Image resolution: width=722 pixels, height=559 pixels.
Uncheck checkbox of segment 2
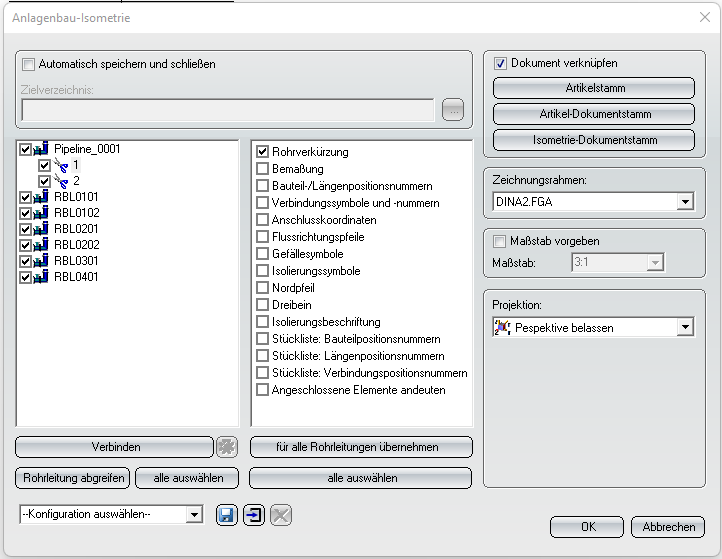pyautogui.click(x=45, y=181)
